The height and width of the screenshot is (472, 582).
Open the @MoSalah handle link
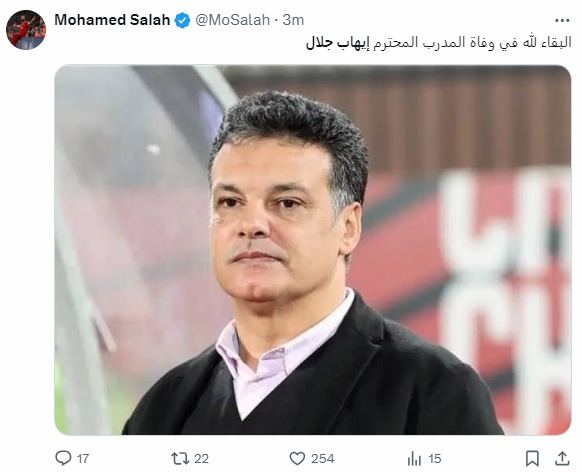click(x=232, y=20)
